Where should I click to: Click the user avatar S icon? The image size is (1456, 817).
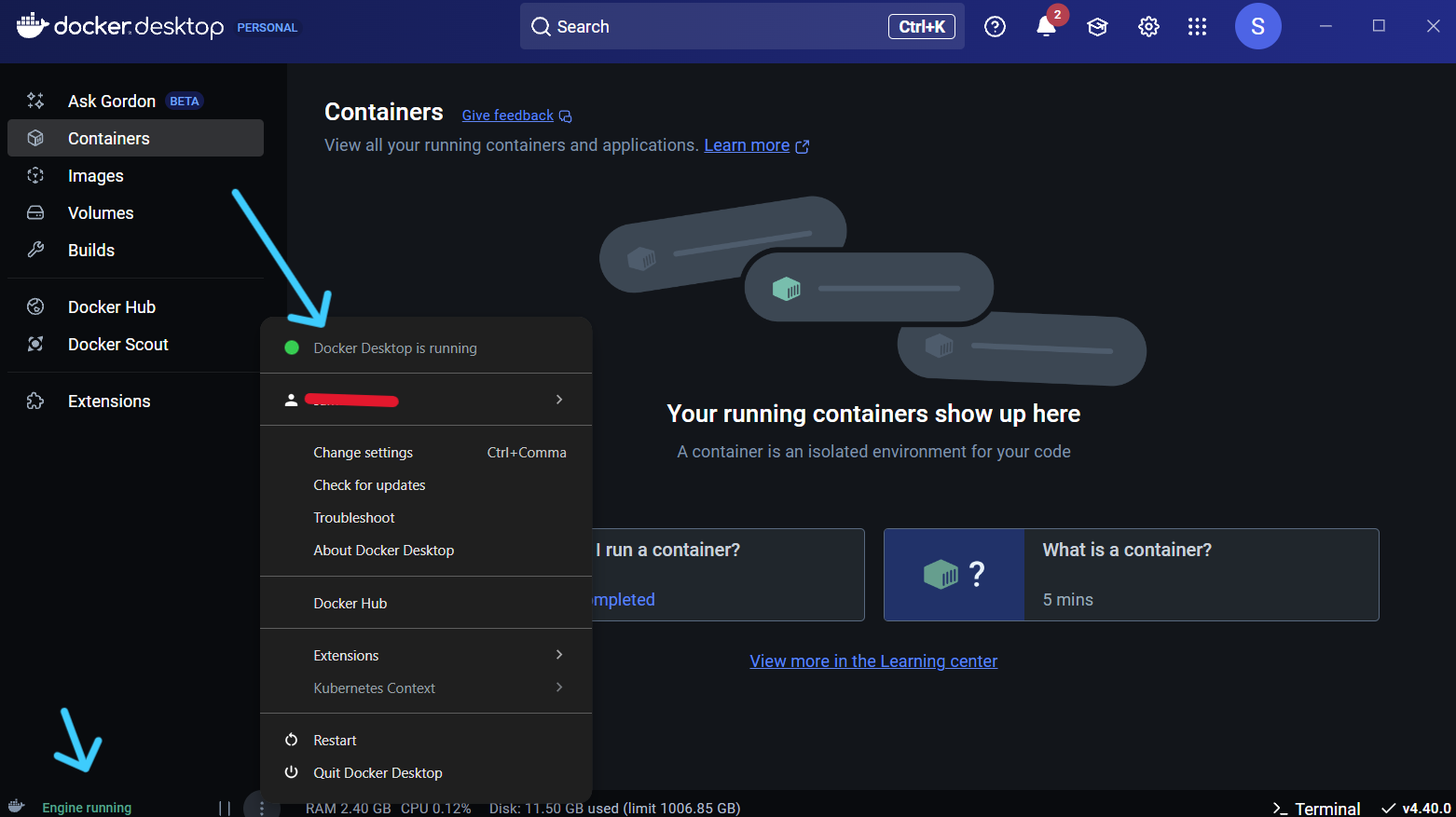[1257, 26]
